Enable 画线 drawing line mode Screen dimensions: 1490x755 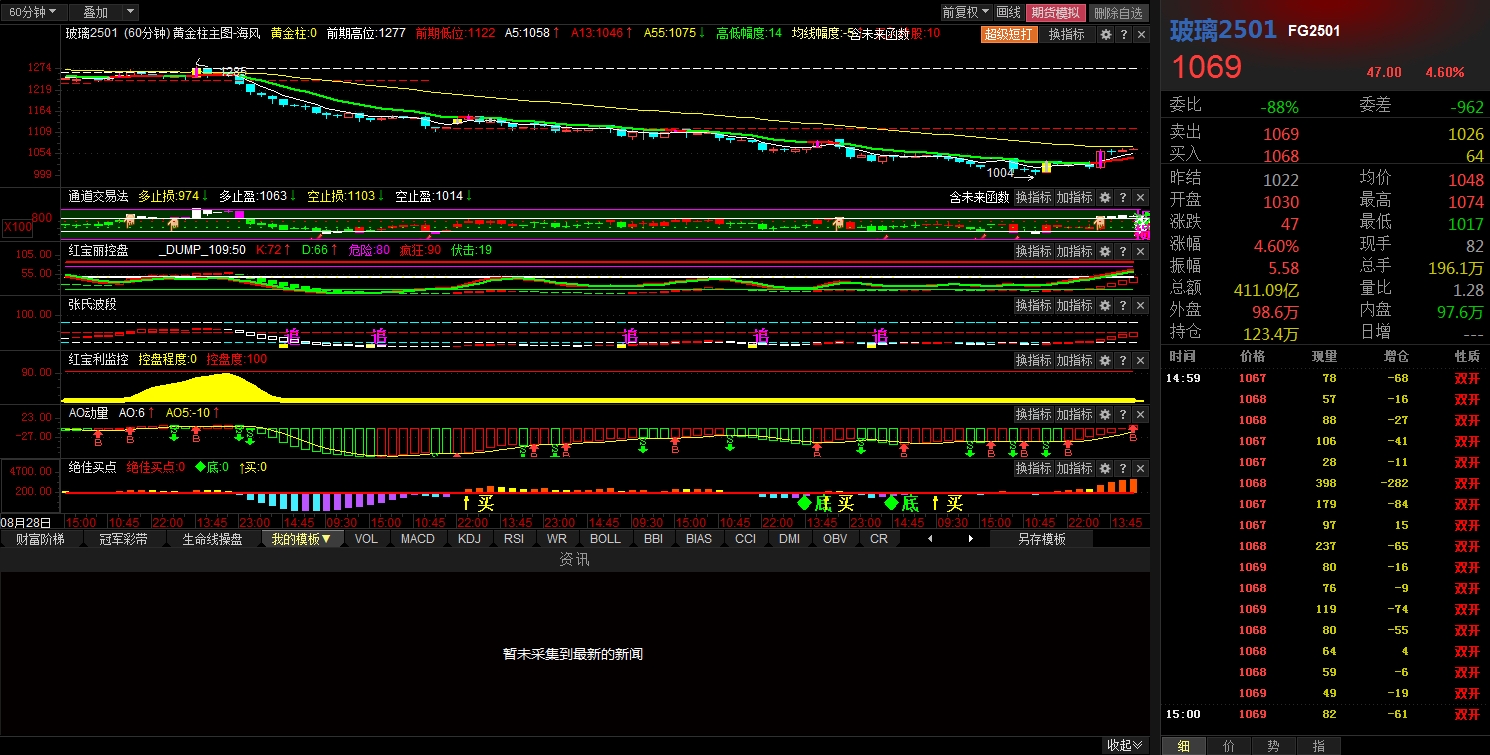pos(1009,13)
